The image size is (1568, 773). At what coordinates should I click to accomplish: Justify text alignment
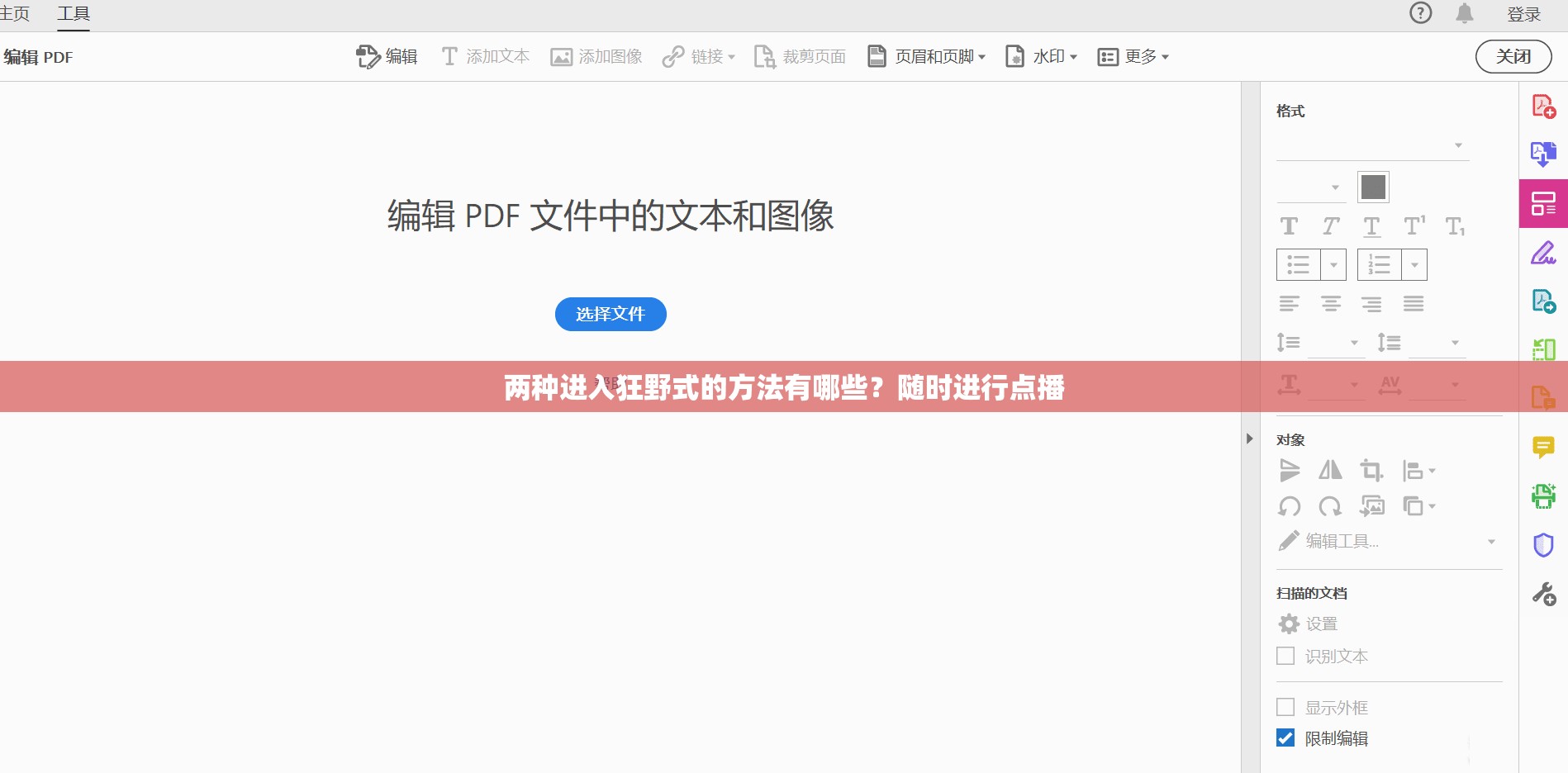click(1413, 304)
